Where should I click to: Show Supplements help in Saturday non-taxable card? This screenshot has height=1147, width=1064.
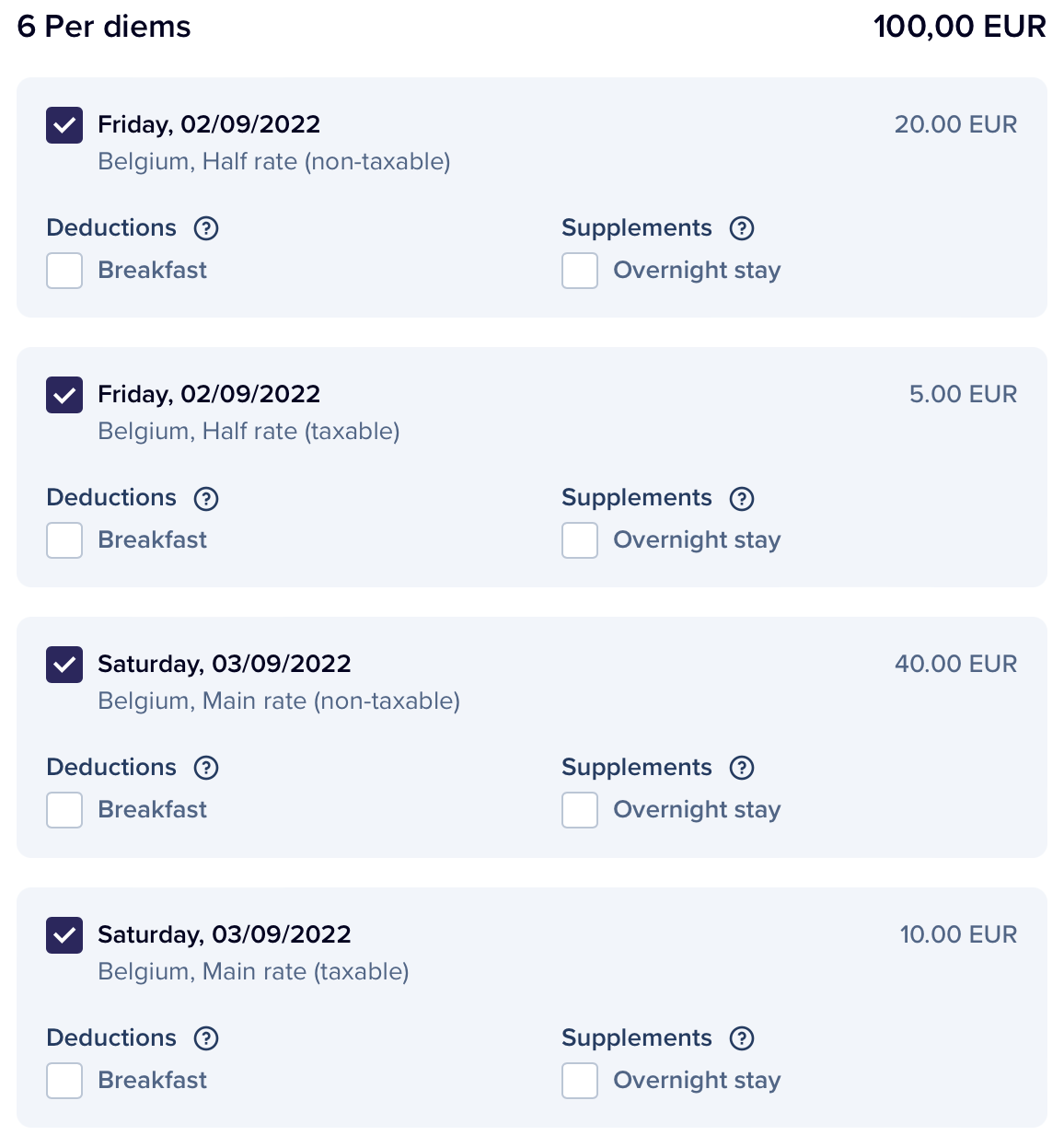pos(742,768)
